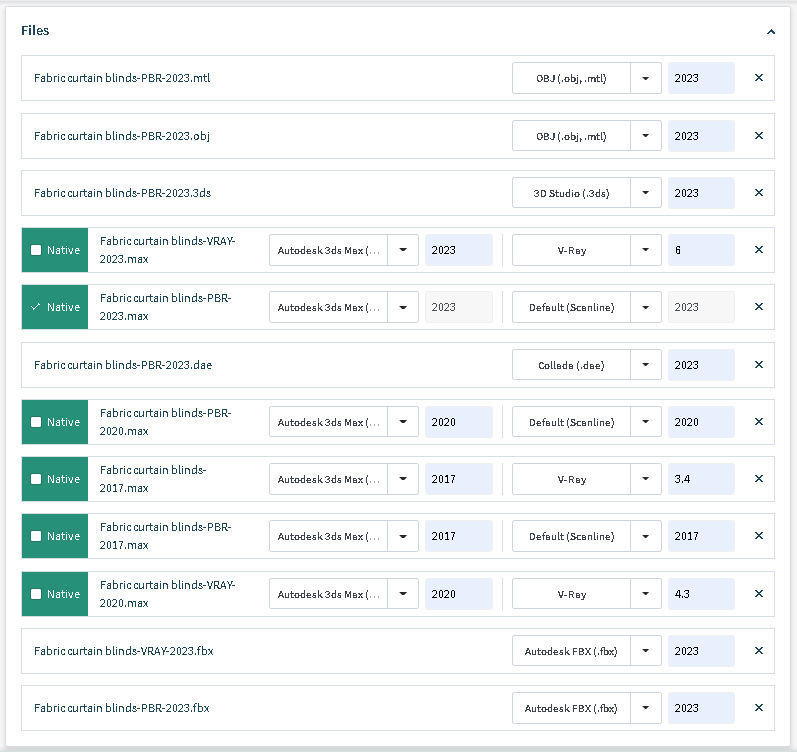Open V-Ray renderer dropdown for VRAY-2023.max
The height and width of the screenshot is (752, 797).
tap(646, 250)
